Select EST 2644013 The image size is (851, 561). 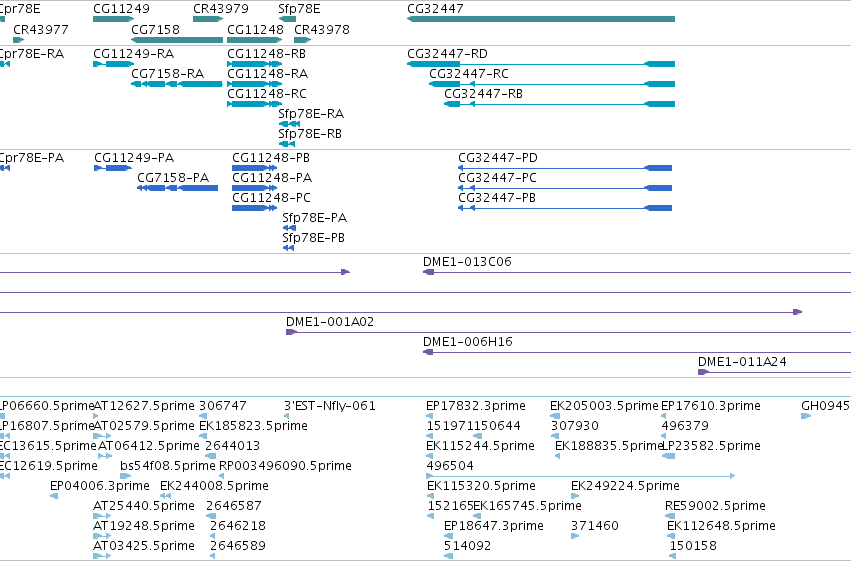click(211, 456)
